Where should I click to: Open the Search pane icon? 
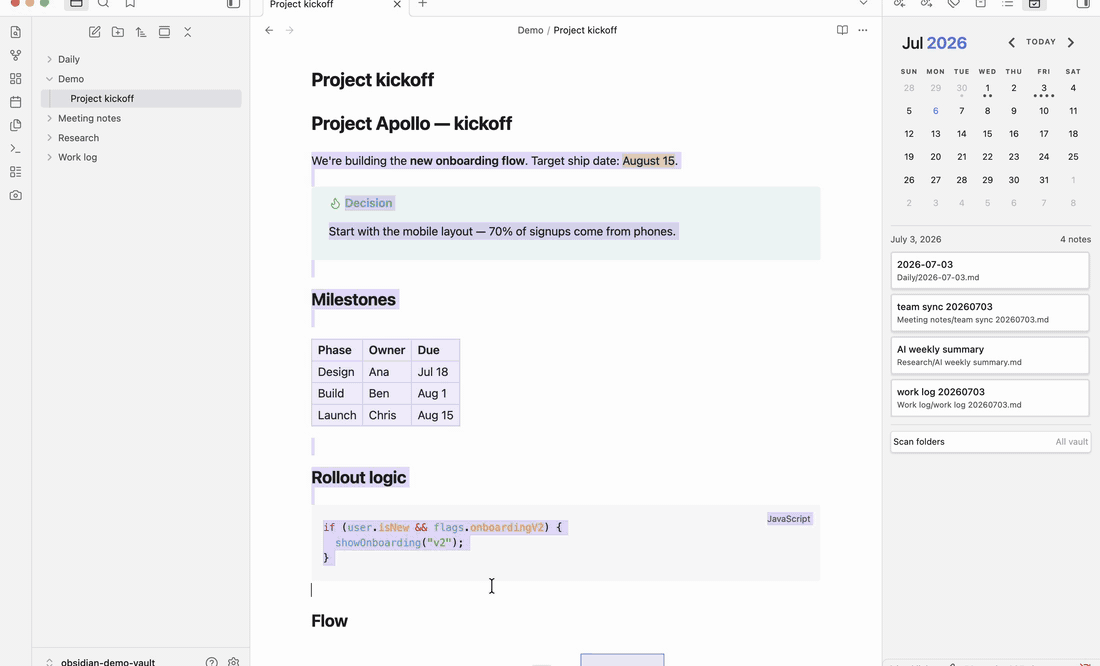tap(103, 4)
